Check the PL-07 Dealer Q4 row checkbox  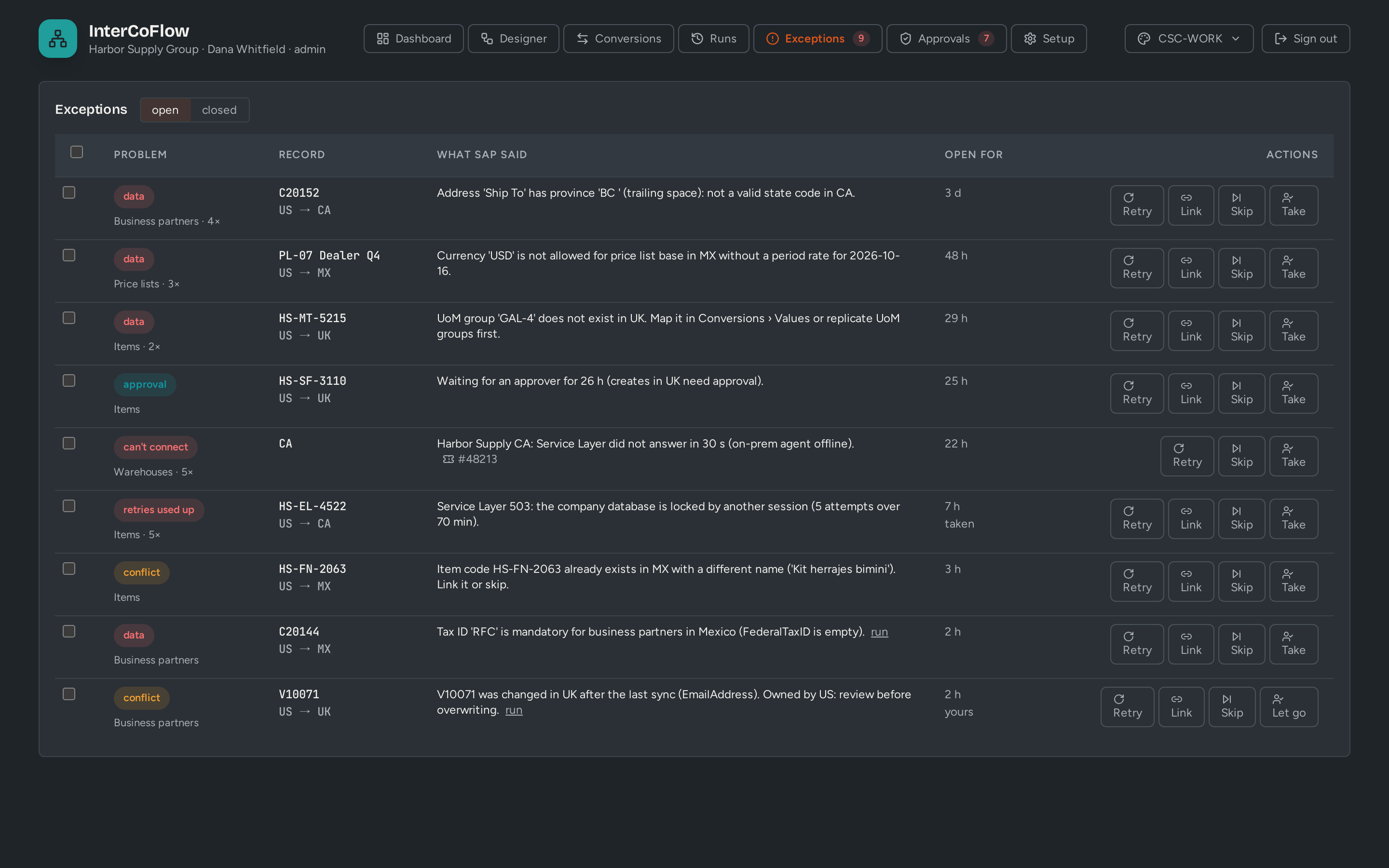click(x=69, y=255)
